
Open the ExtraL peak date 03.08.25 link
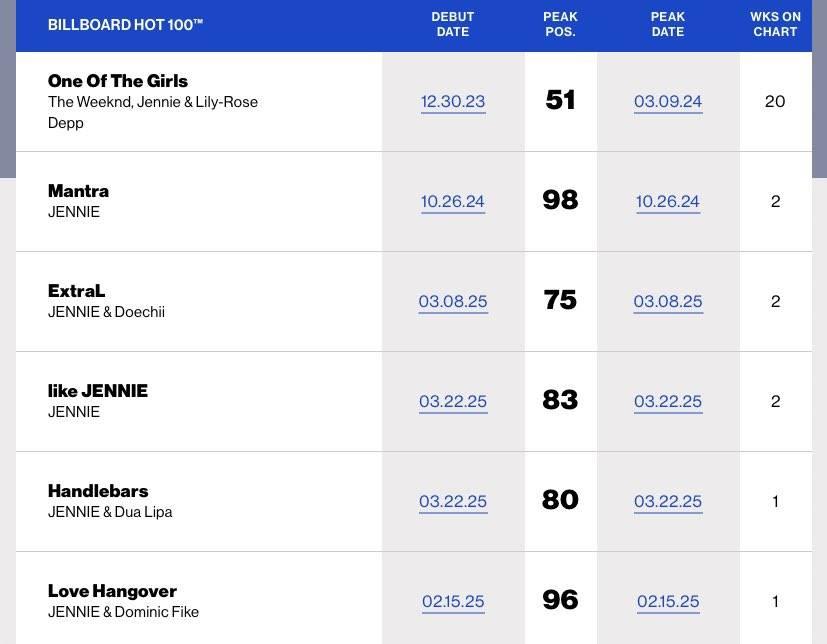668,301
